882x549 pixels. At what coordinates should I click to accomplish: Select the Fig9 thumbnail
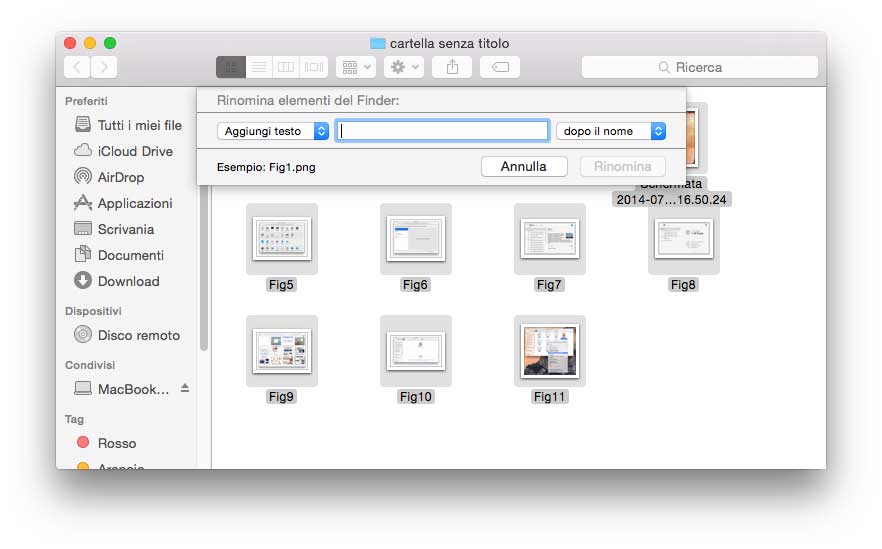pos(282,351)
